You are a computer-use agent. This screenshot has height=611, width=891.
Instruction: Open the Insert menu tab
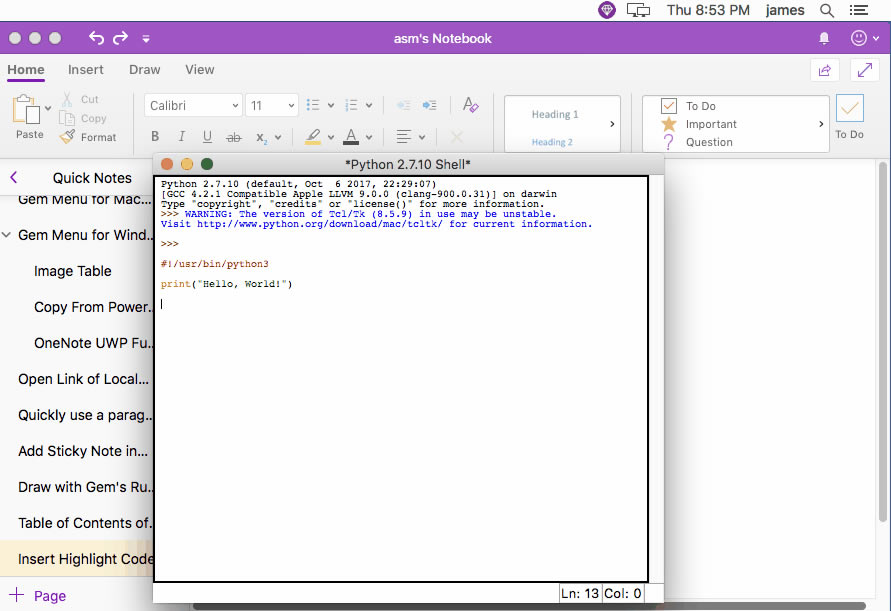[x=86, y=70]
